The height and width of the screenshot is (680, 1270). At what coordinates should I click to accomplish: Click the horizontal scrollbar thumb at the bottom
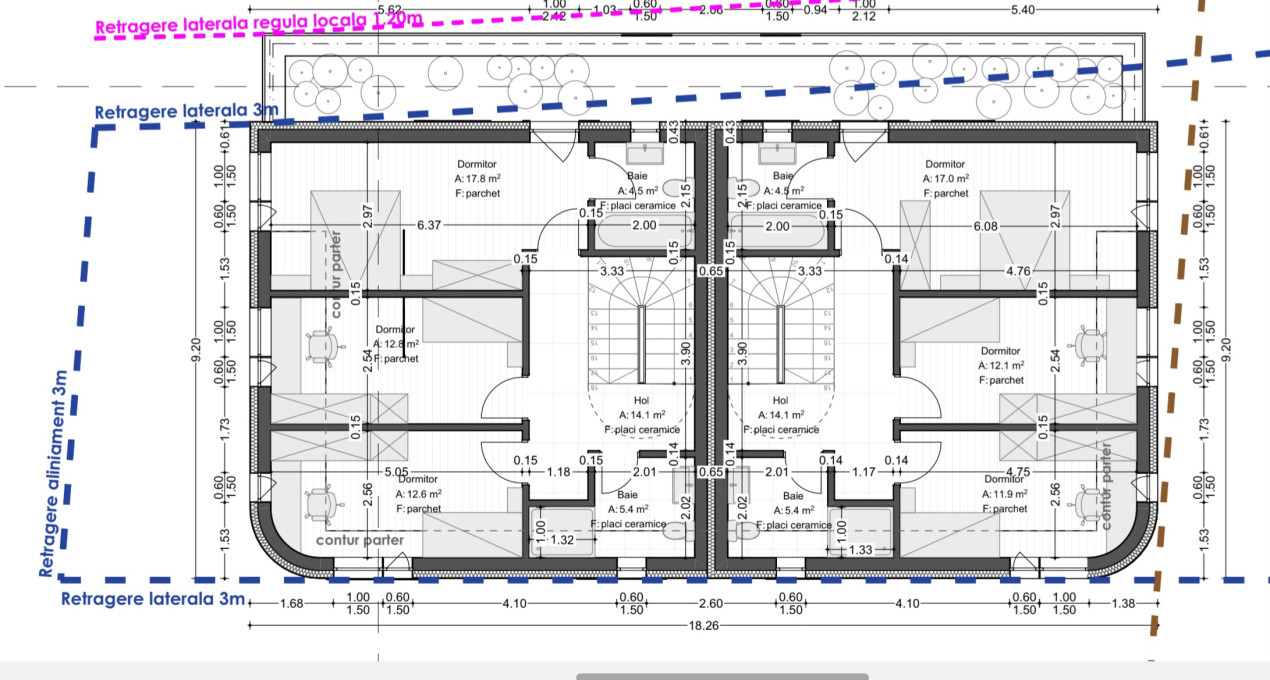coord(722,677)
